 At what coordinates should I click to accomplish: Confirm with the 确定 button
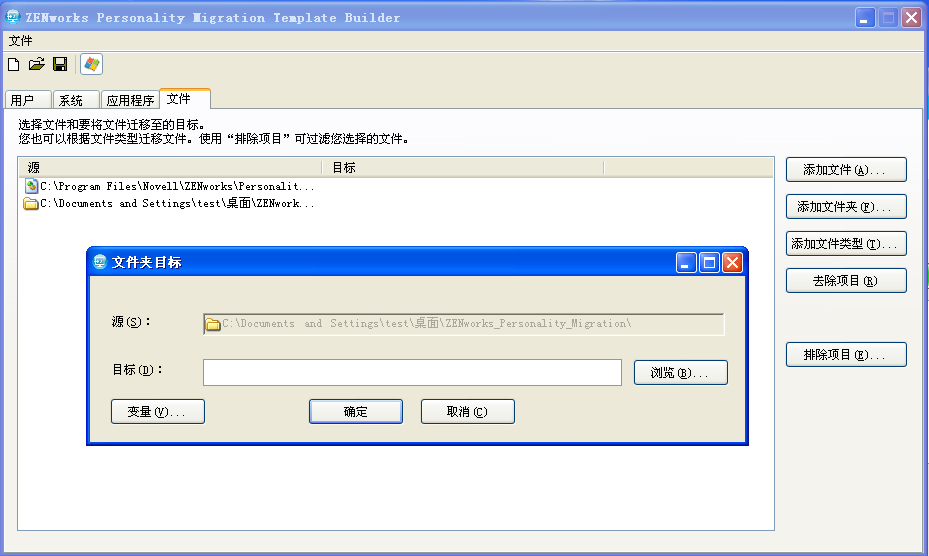point(355,411)
